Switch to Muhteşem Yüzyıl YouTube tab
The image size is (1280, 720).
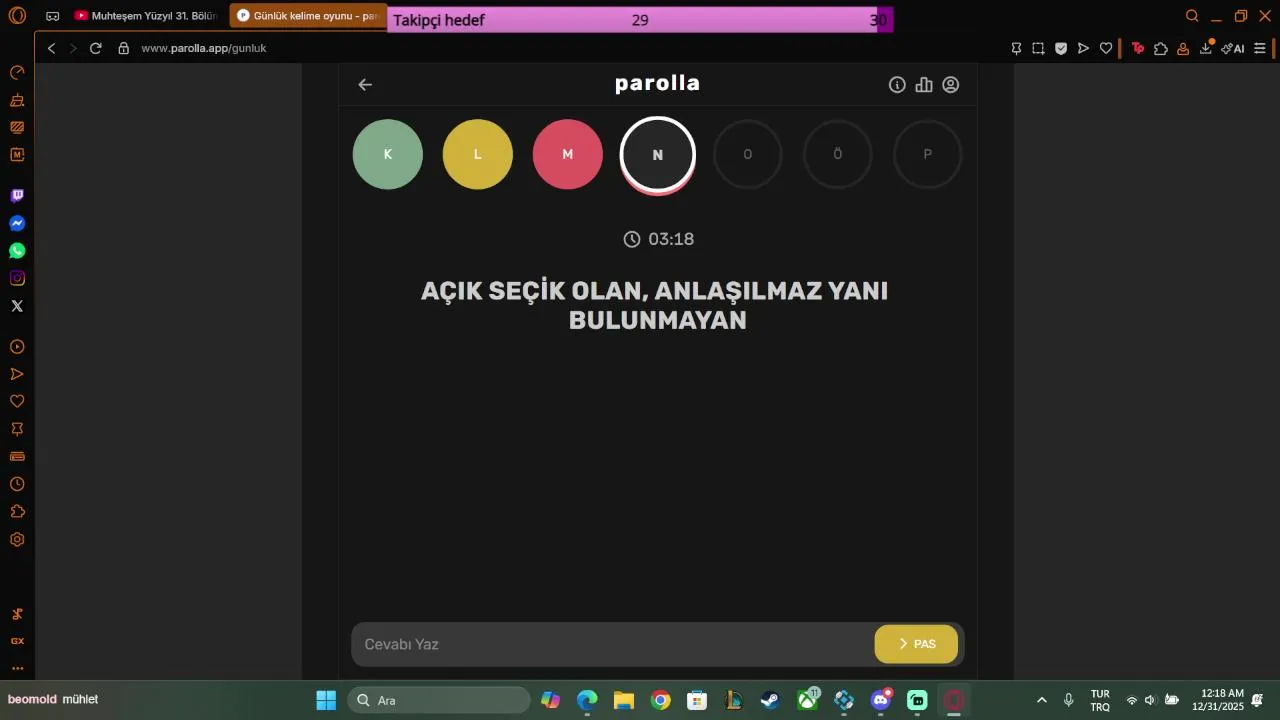[x=145, y=16]
